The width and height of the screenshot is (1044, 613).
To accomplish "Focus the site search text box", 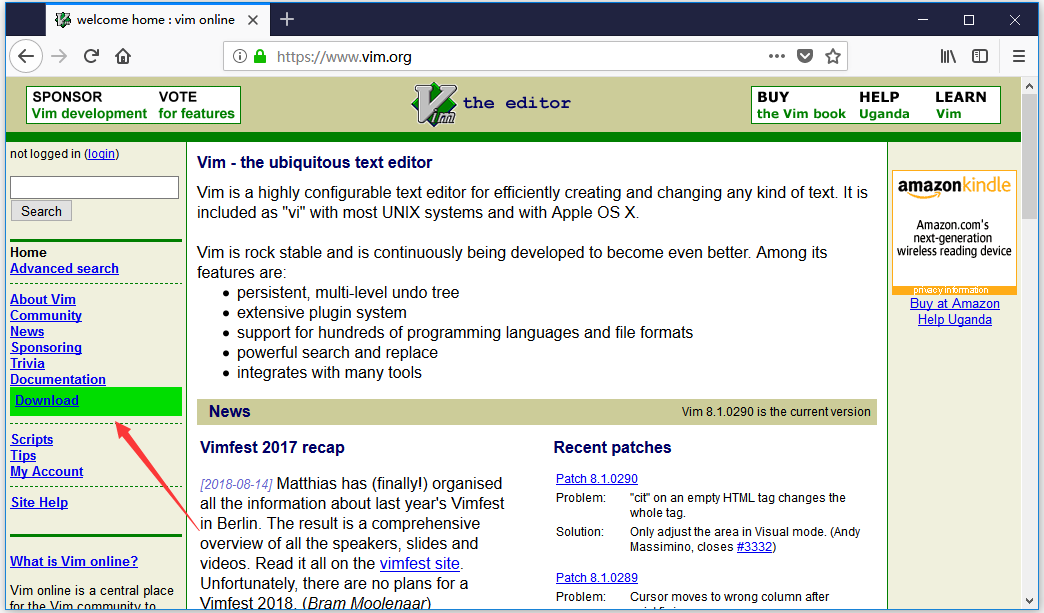I will 95,188.
